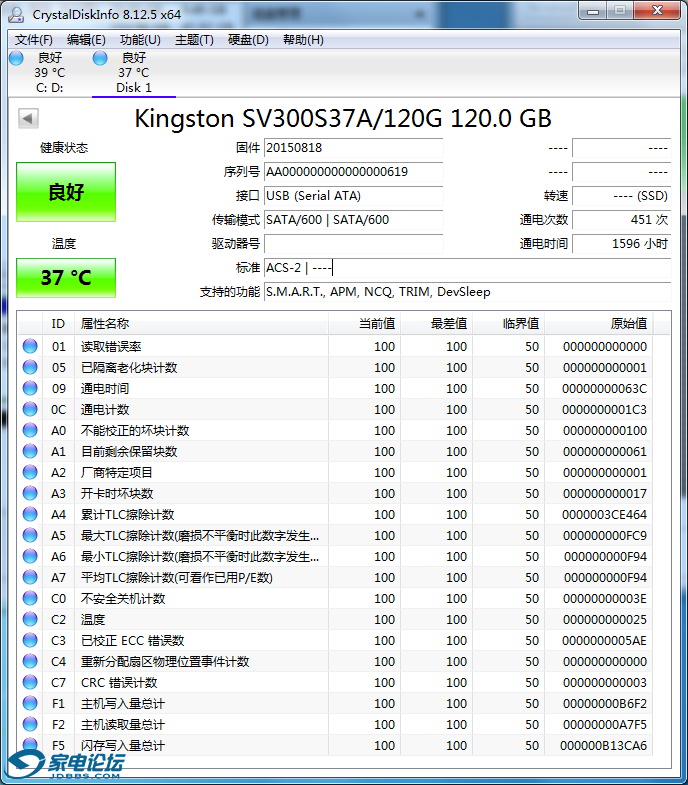The width and height of the screenshot is (688, 785).
Task: Click the SATA/600 transfer mode field
Action: tap(354, 220)
